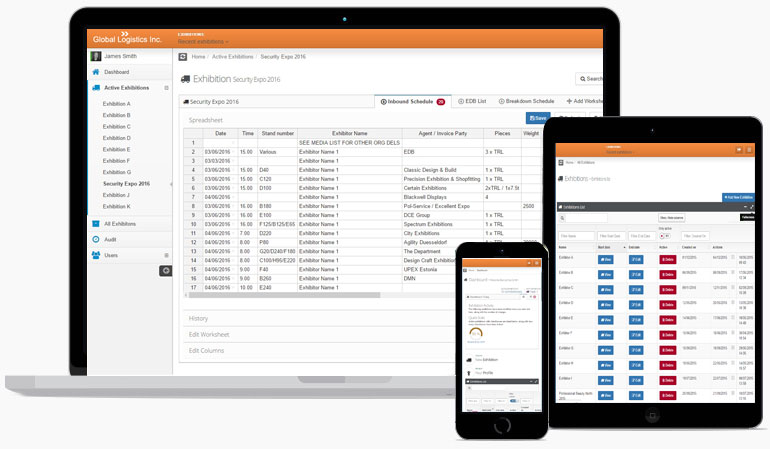The height and width of the screenshot is (449, 770).
Task: Switch to the EDB List tab
Action: [x=472, y=101]
